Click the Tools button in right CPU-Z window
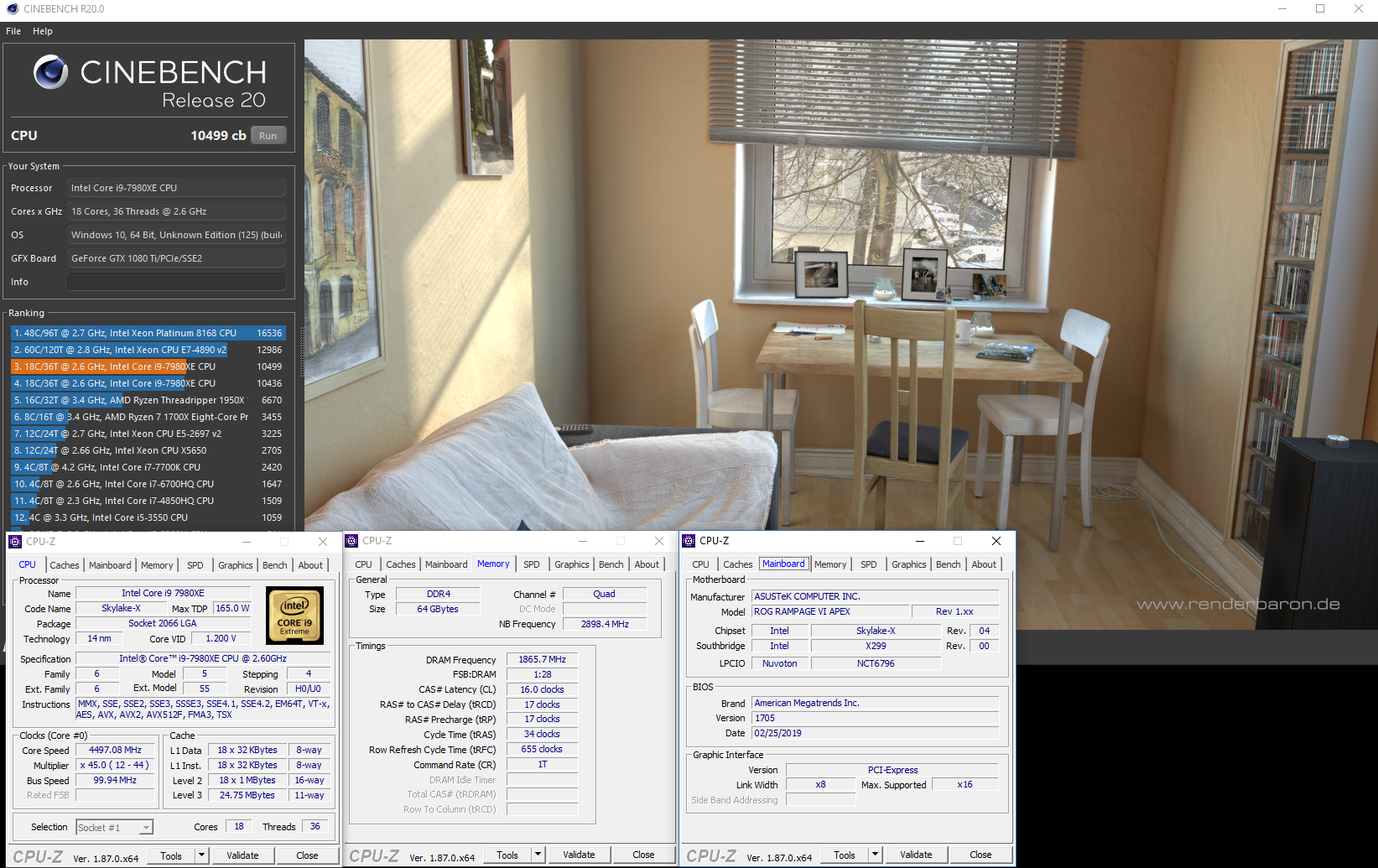Screen dimensions: 1378x868 point(845,855)
